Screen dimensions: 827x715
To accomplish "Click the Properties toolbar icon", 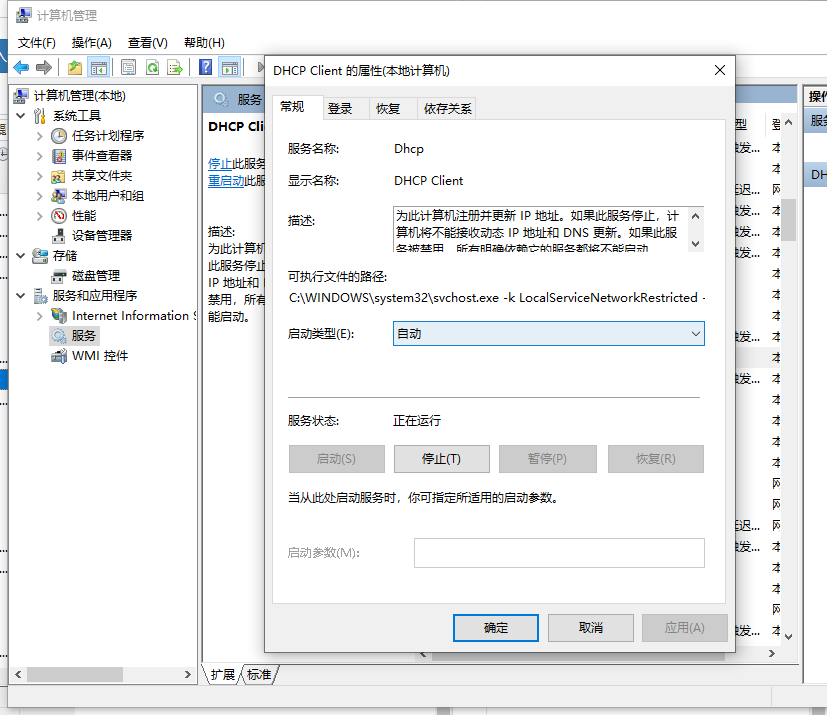I will [x=128, y=67].
